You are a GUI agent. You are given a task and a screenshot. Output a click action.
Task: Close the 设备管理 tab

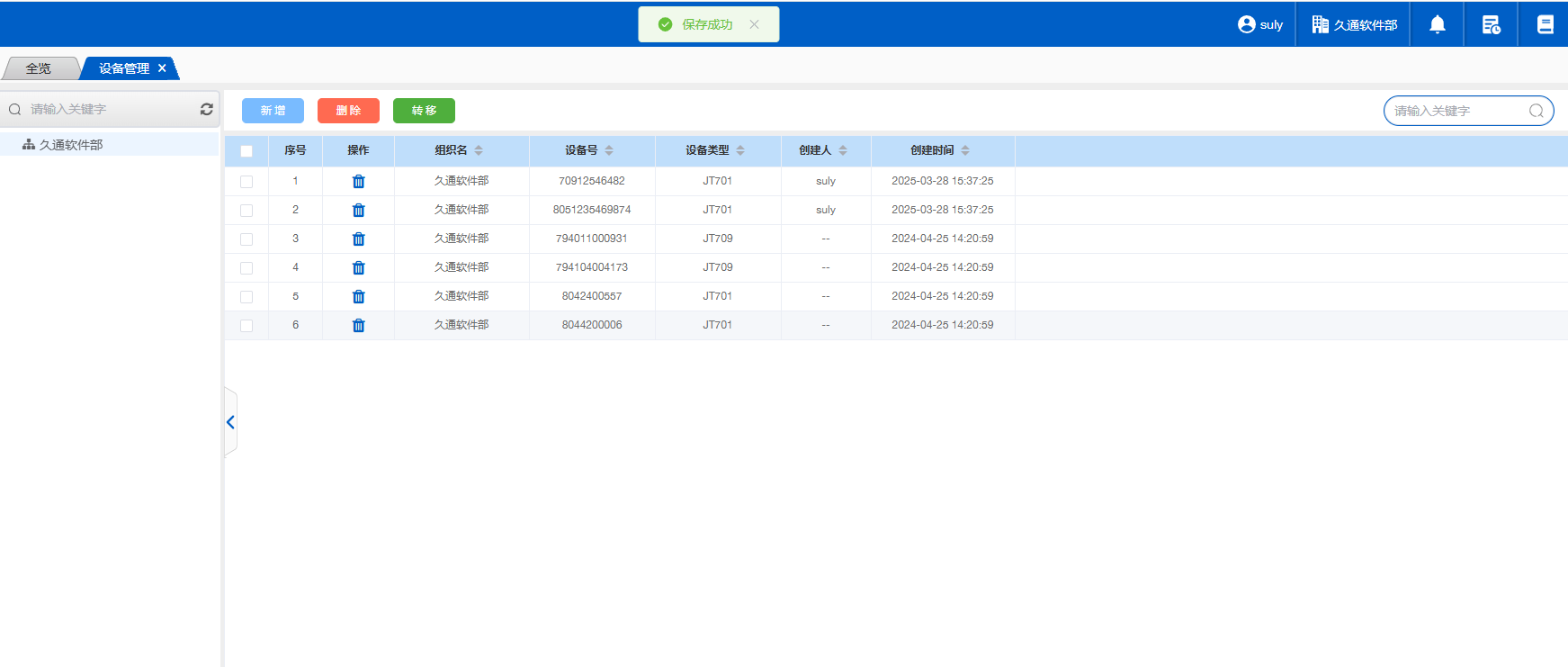(162, 68)
